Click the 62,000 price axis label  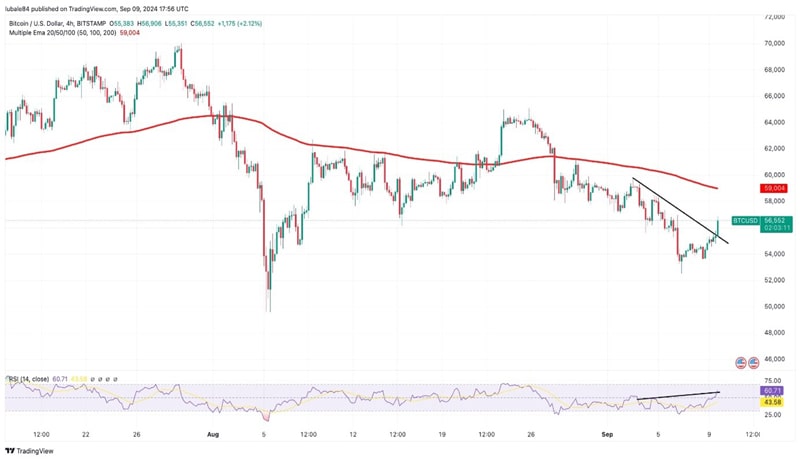774,148
